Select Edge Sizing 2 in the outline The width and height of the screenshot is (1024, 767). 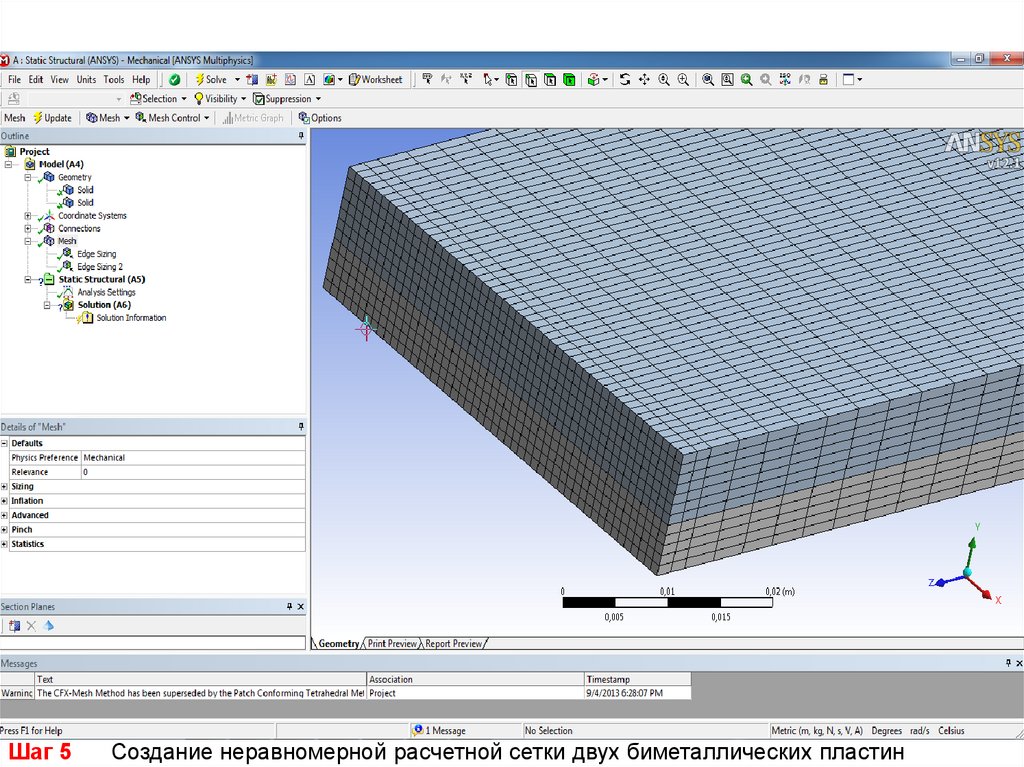click(100, 267)
